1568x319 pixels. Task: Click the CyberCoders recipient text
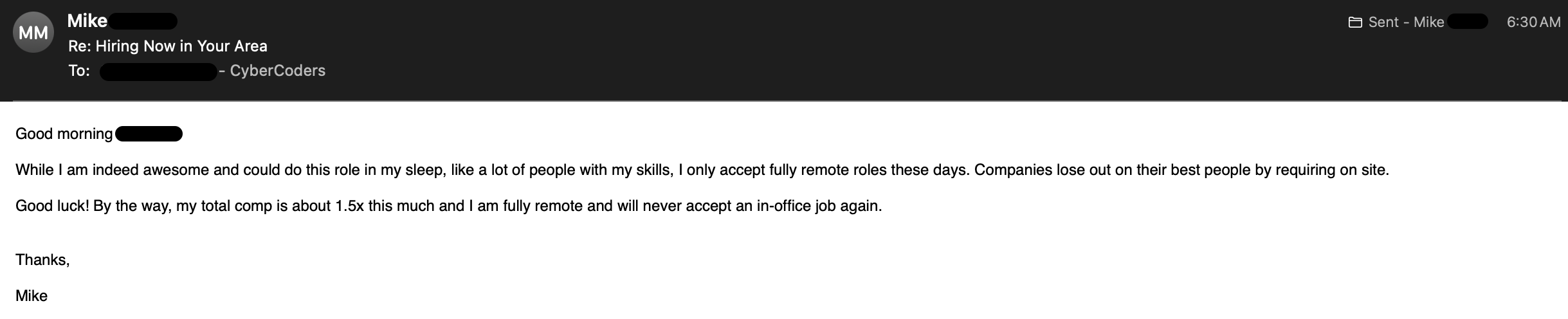pyautogui.click(x=277, y=71)
